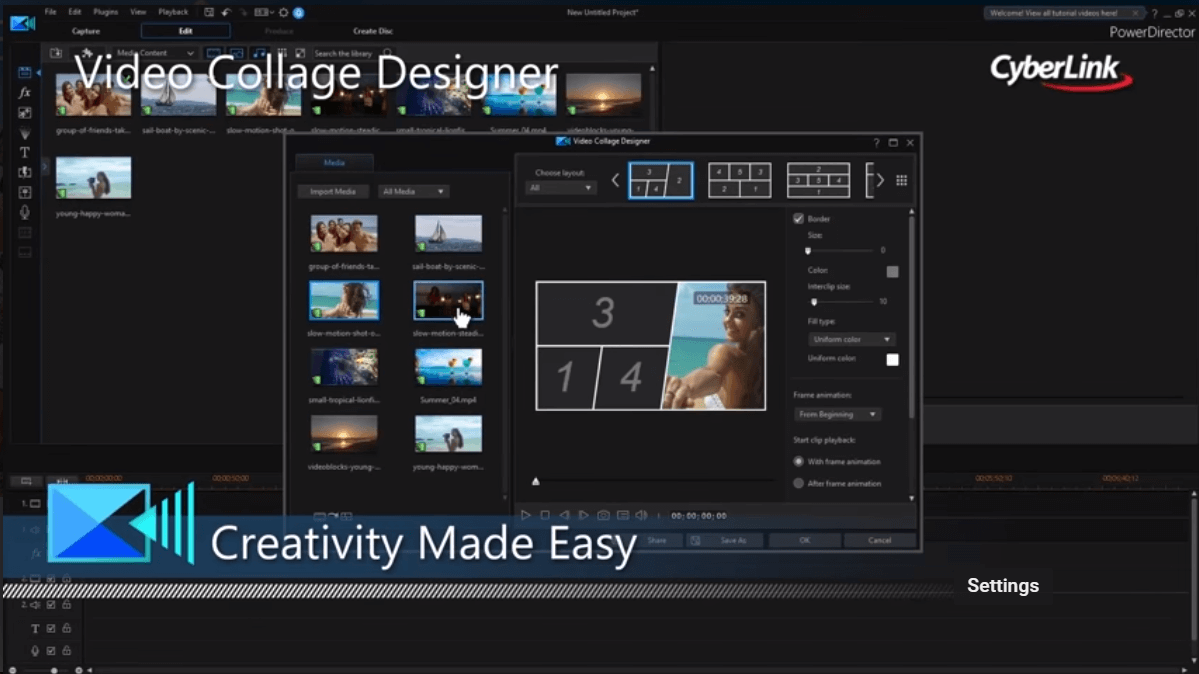Select After frame animation radio option
This screenshot has width=1199, height=674.
[x=798, y=484]
